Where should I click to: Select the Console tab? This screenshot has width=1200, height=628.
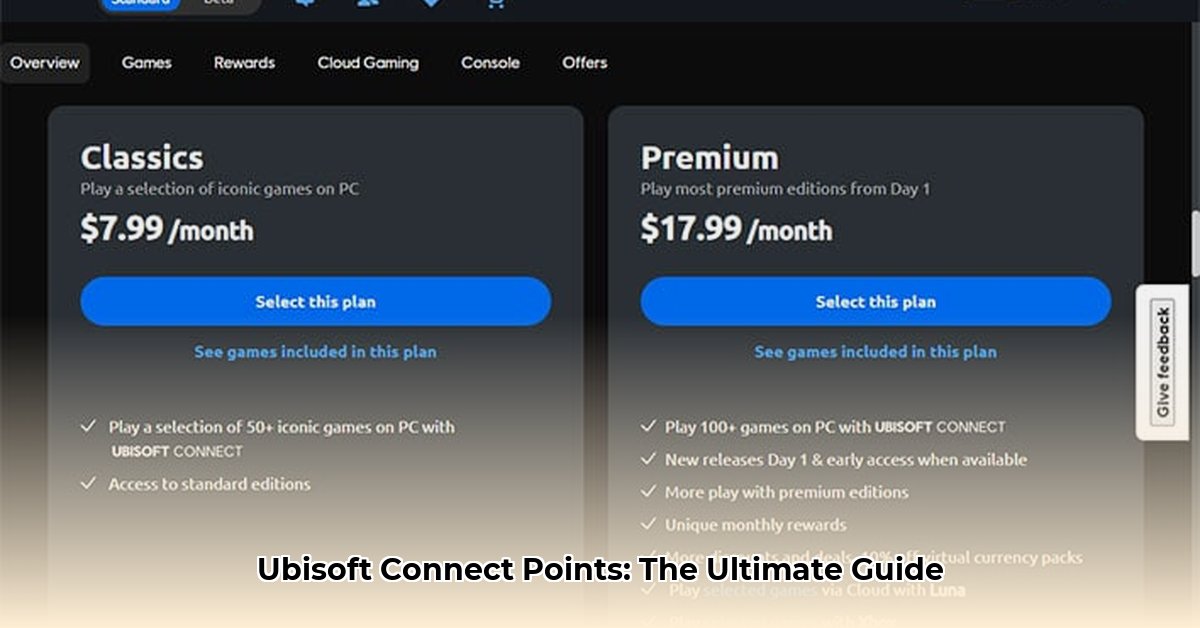[x=490, y=63]
